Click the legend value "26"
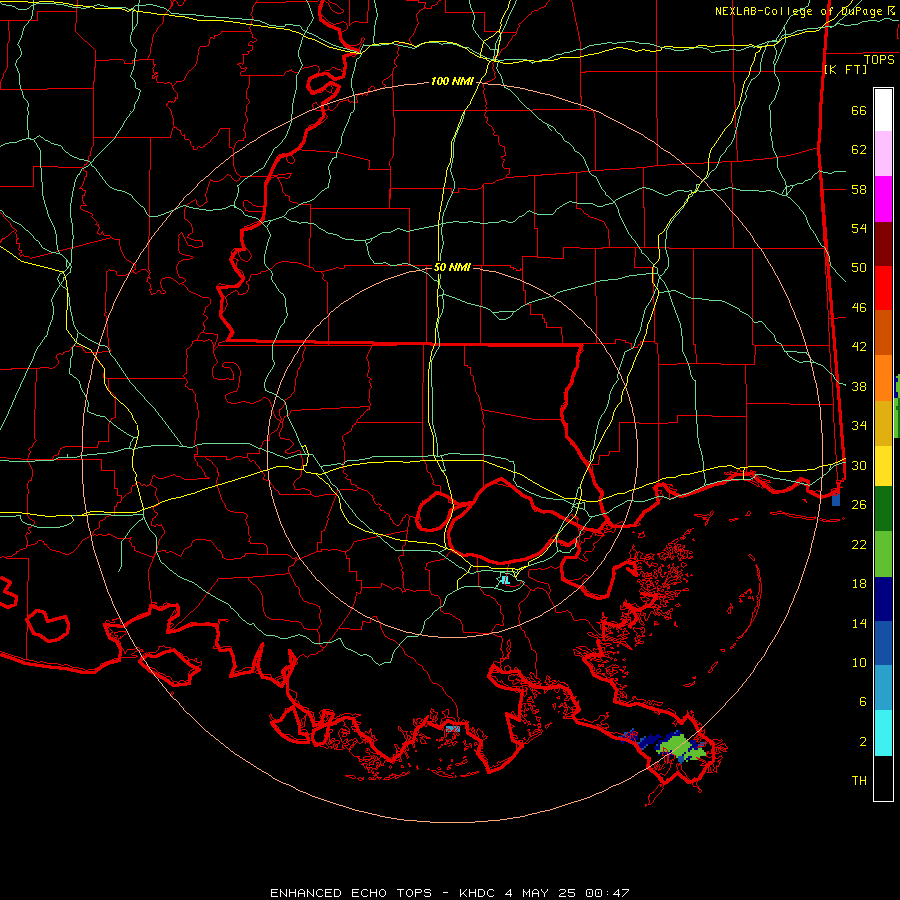The image size is (900, 900). 859,505
